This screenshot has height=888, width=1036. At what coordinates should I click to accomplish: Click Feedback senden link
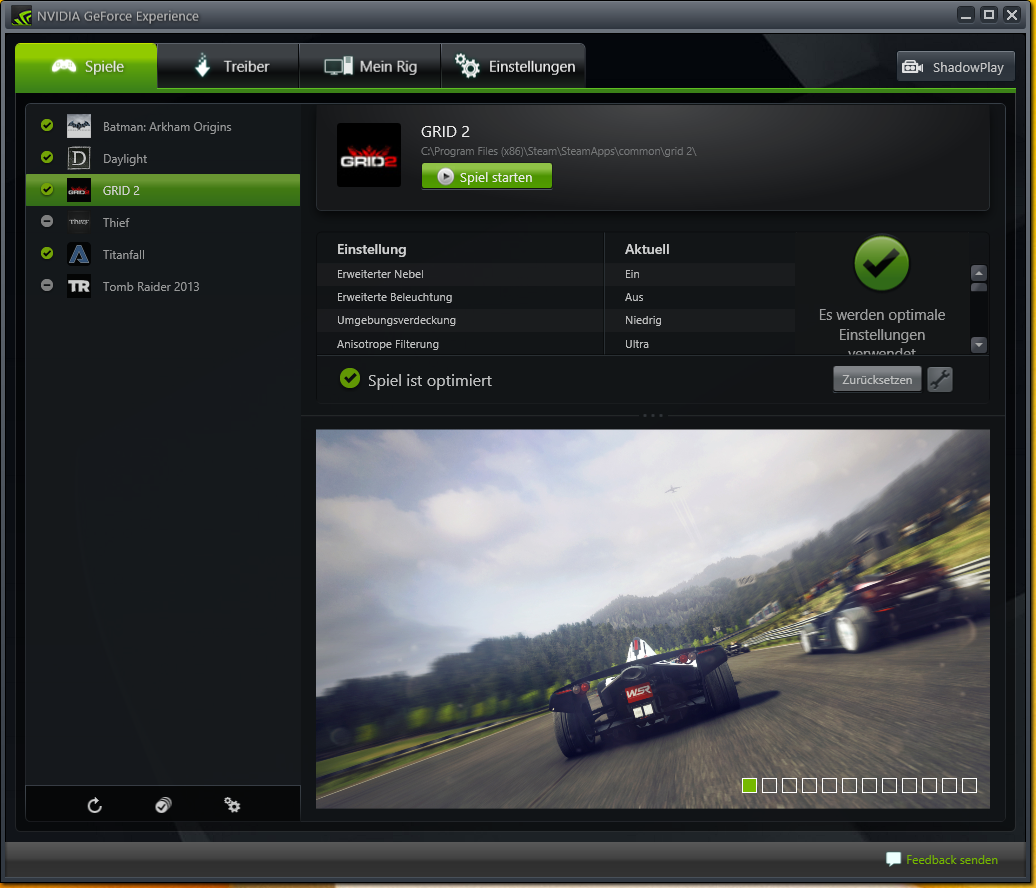click(x=951, y=860)
